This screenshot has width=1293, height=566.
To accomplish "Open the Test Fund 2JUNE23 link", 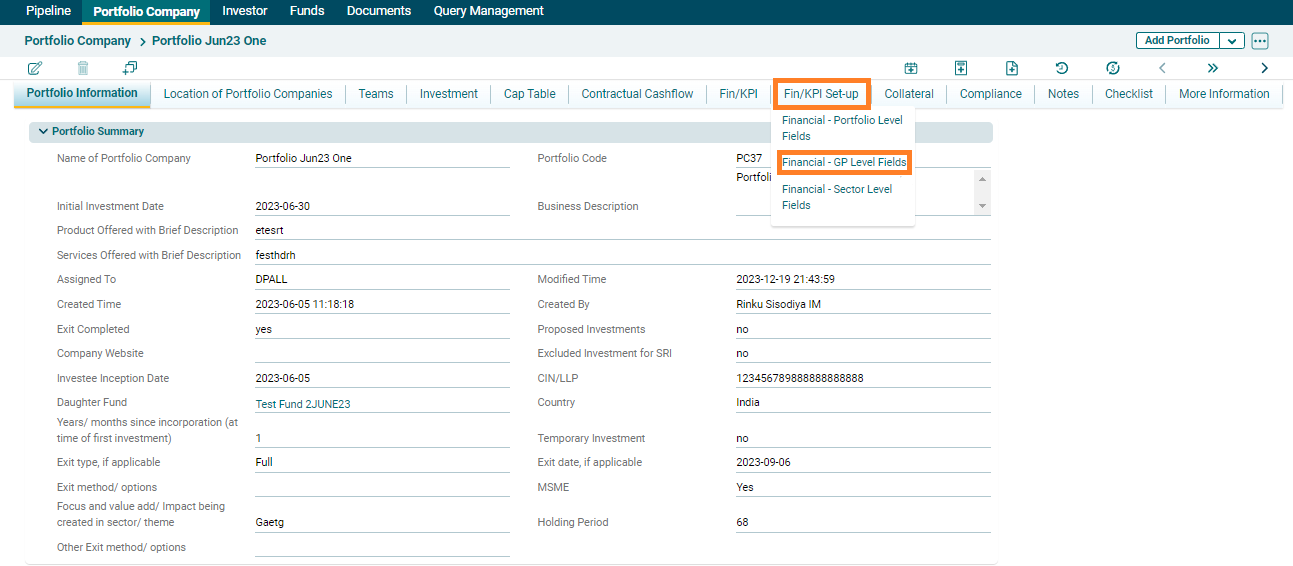I will (x=303, y=404).
